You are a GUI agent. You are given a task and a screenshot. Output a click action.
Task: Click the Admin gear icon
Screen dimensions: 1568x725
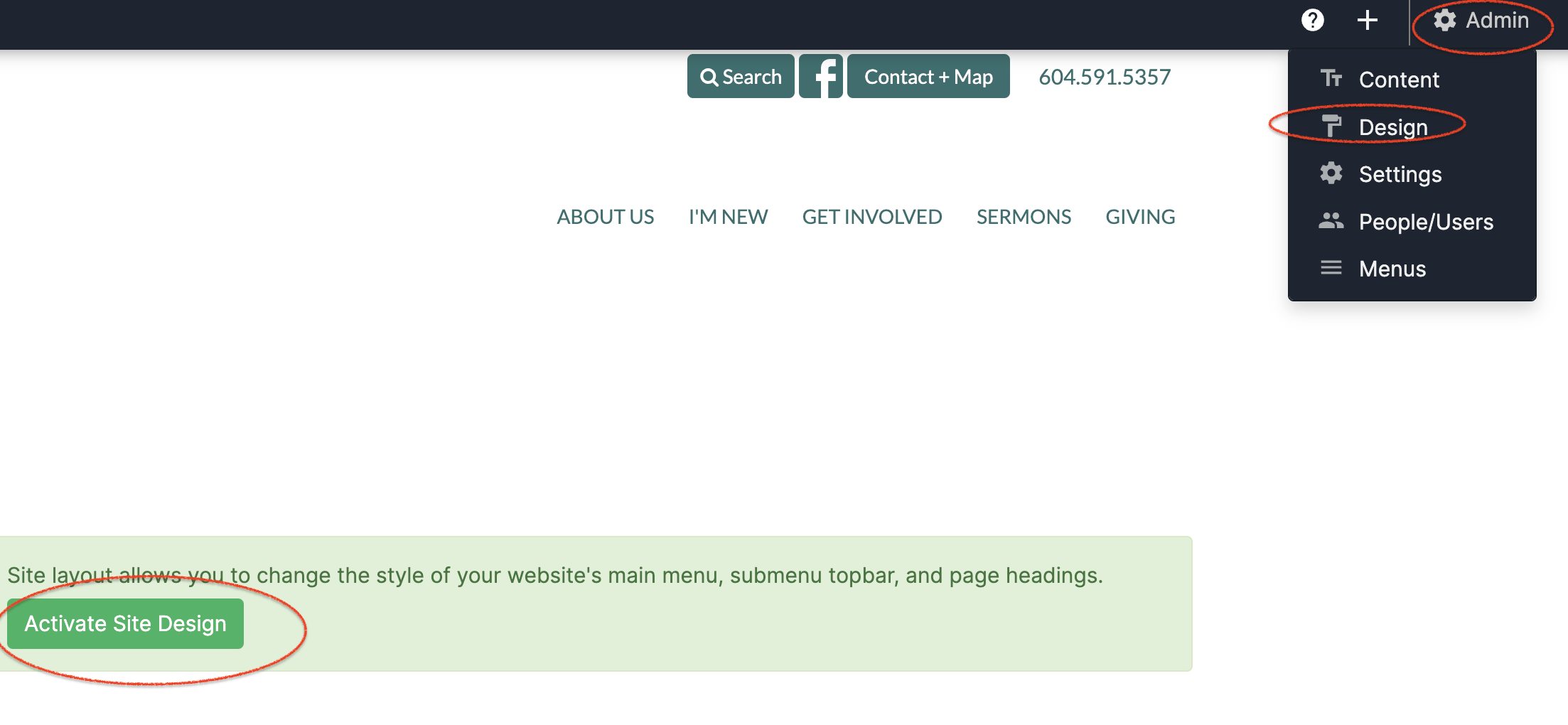pyautogui.click(x=1444, y=20)
